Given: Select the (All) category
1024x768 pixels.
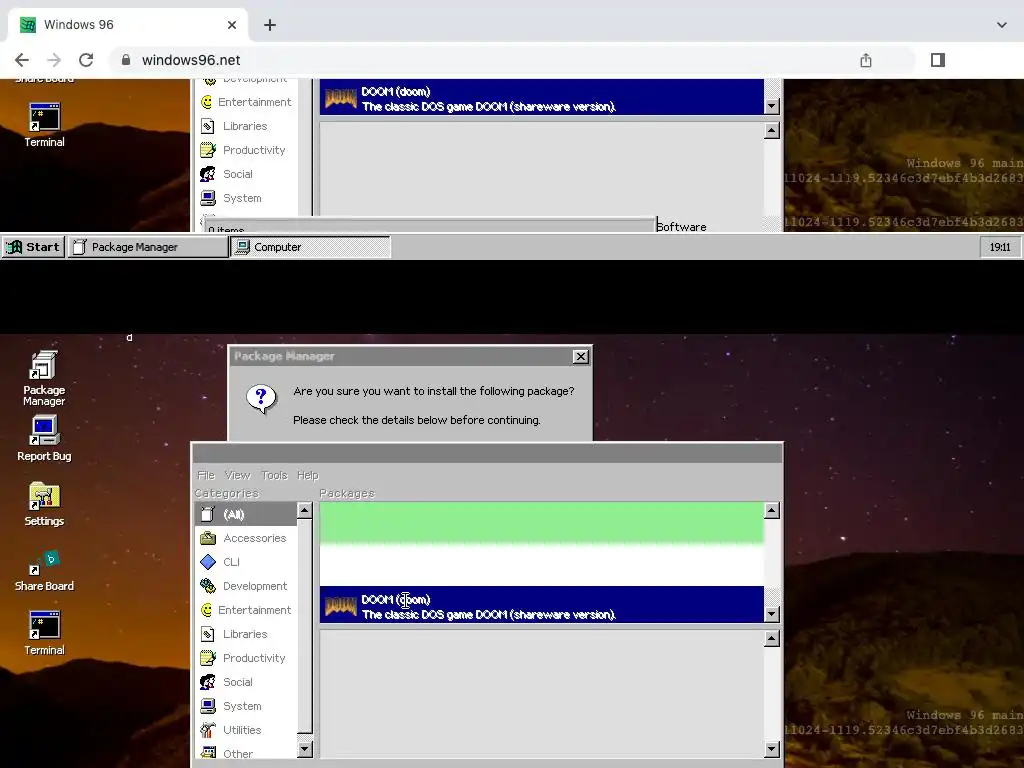Looking at the screenshot, I should [x=246, y=514].
